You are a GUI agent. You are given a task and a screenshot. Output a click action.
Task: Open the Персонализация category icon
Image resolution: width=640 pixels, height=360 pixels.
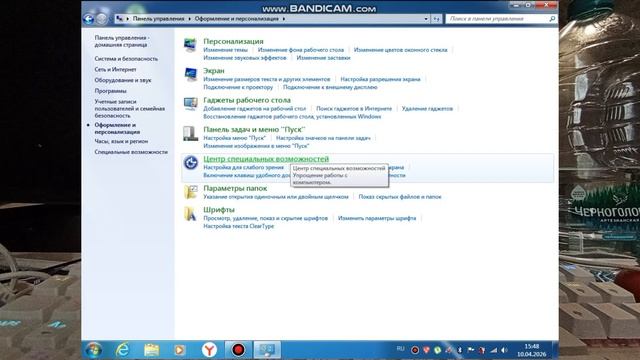(x=190, y=44)
